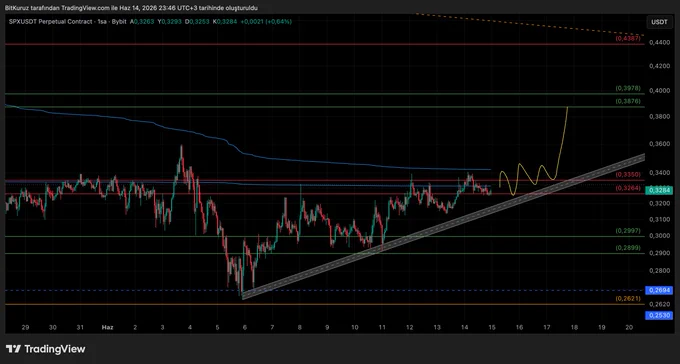Click date 19 on the time axis
The width and height of the screenshot is (680, 364).
[x=602, y=328]
